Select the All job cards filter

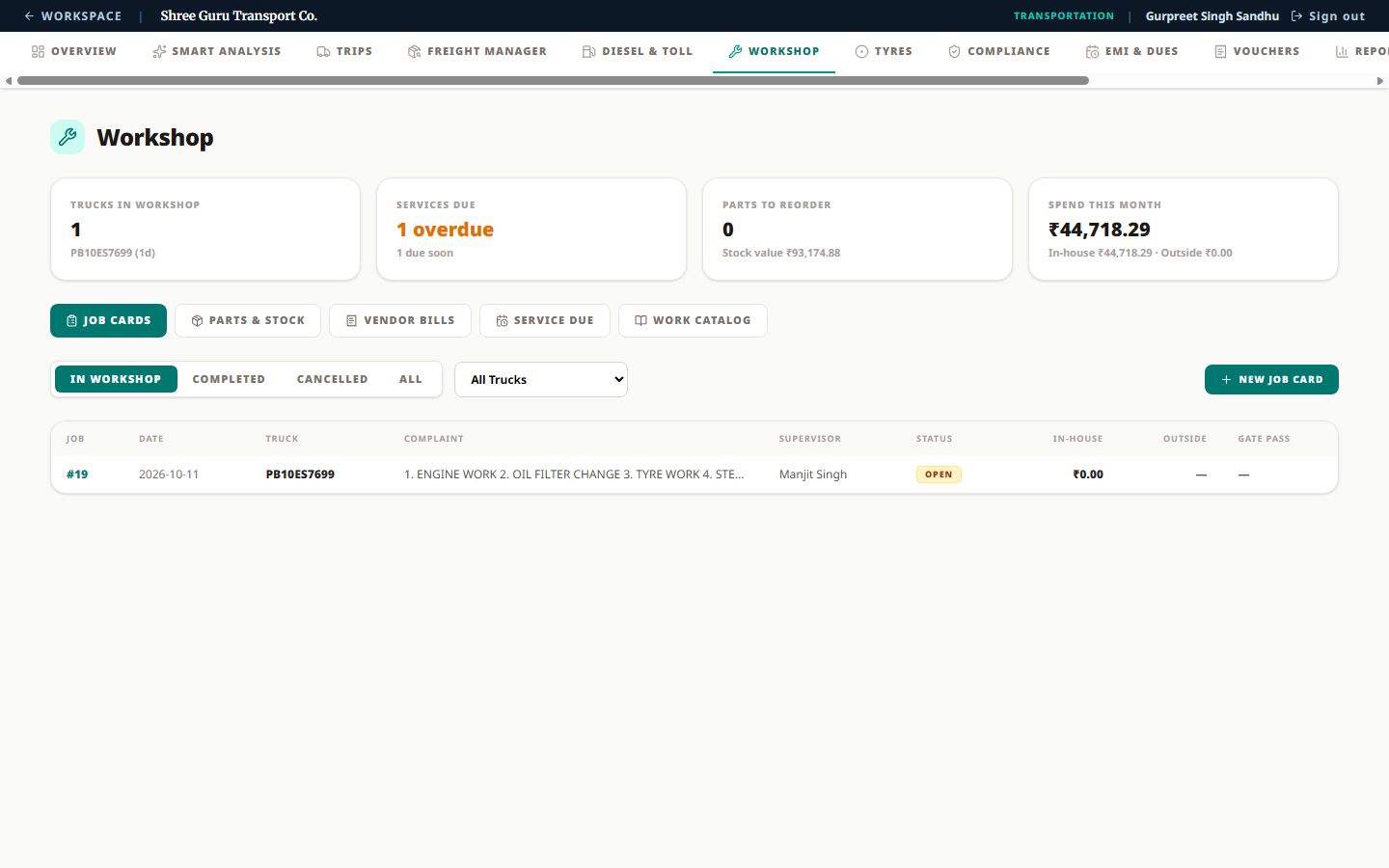click(x=411, y=379)
